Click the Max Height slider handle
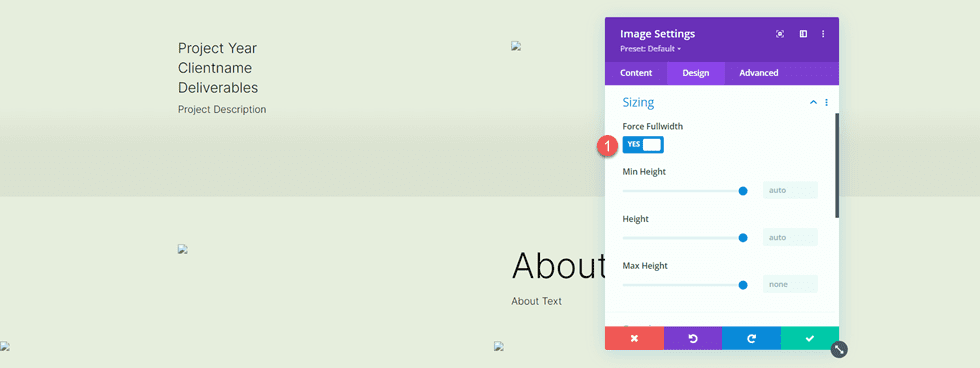The height and width of the screenshot is (368, 980). click(x=743, y=285)
